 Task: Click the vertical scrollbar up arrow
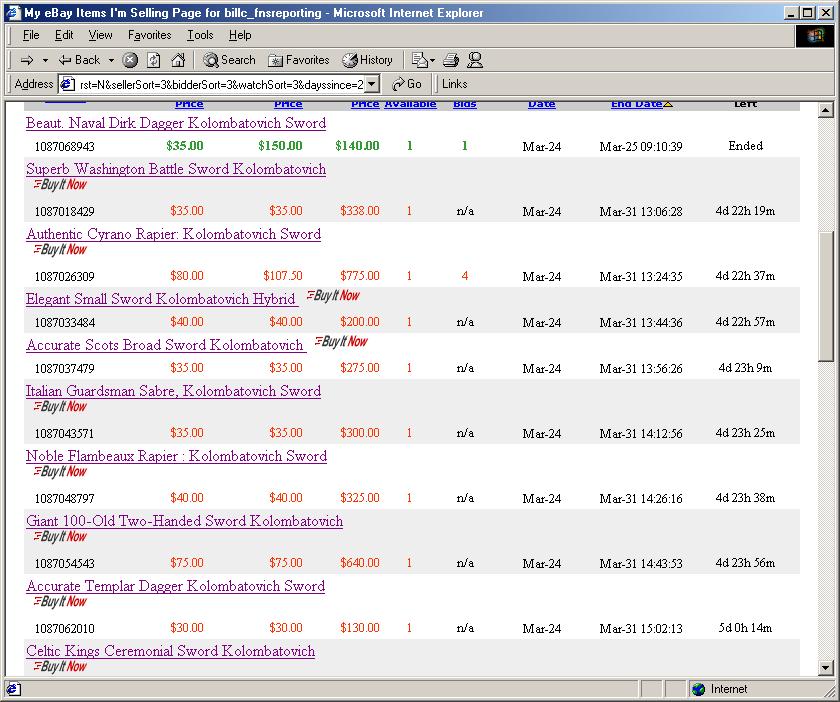click(x=826, y=110)
